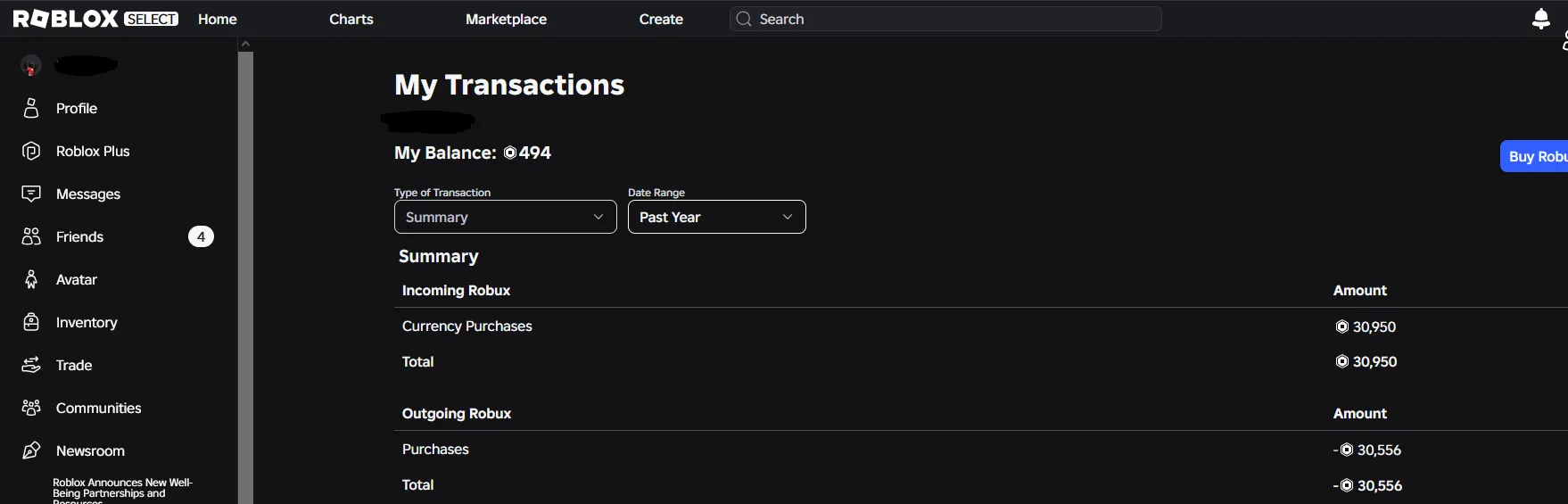Go to the Home tab
1568x504 pixels.
tap(218, 19)
